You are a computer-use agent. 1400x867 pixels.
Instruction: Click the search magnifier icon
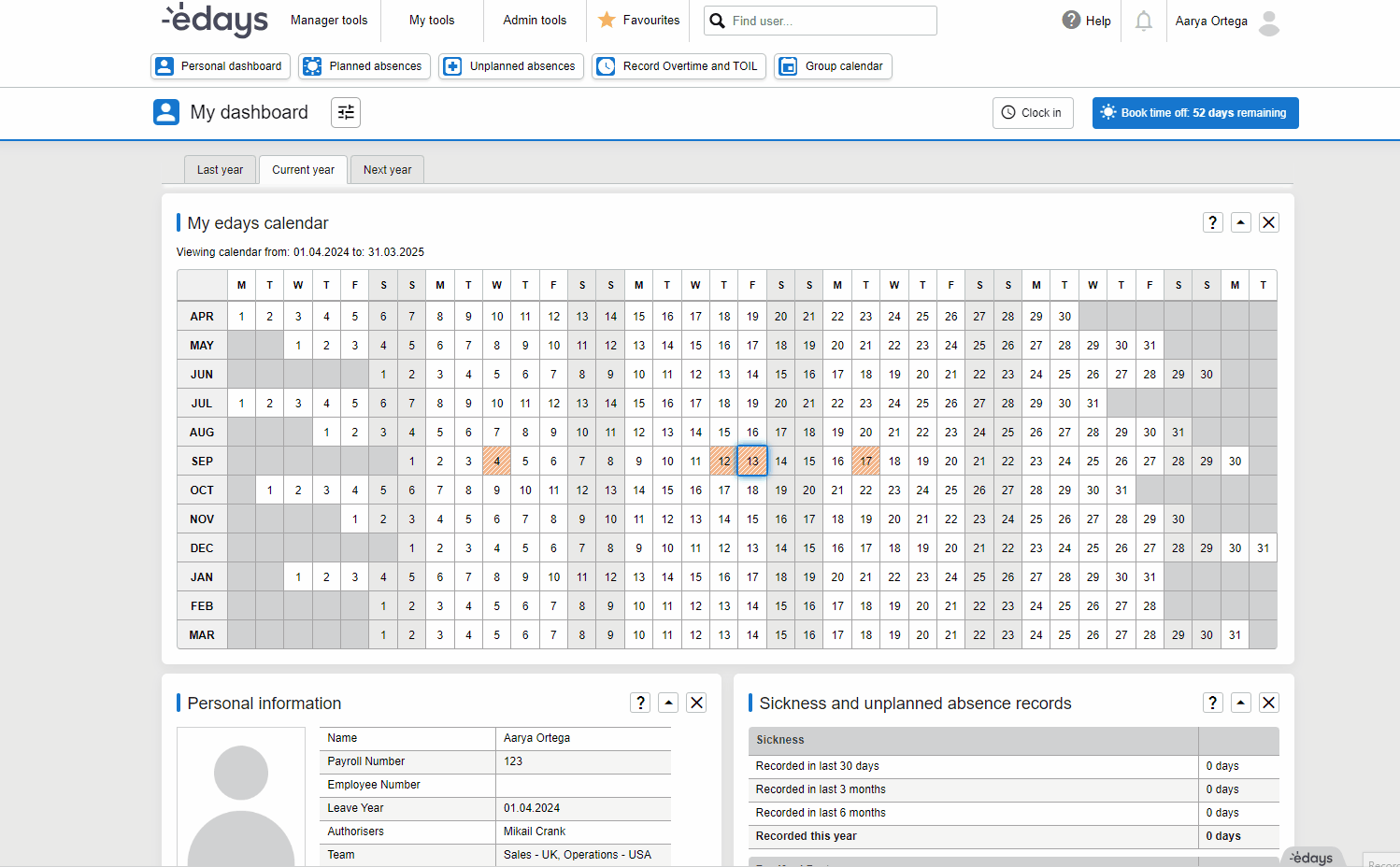[x=717, y=21]
